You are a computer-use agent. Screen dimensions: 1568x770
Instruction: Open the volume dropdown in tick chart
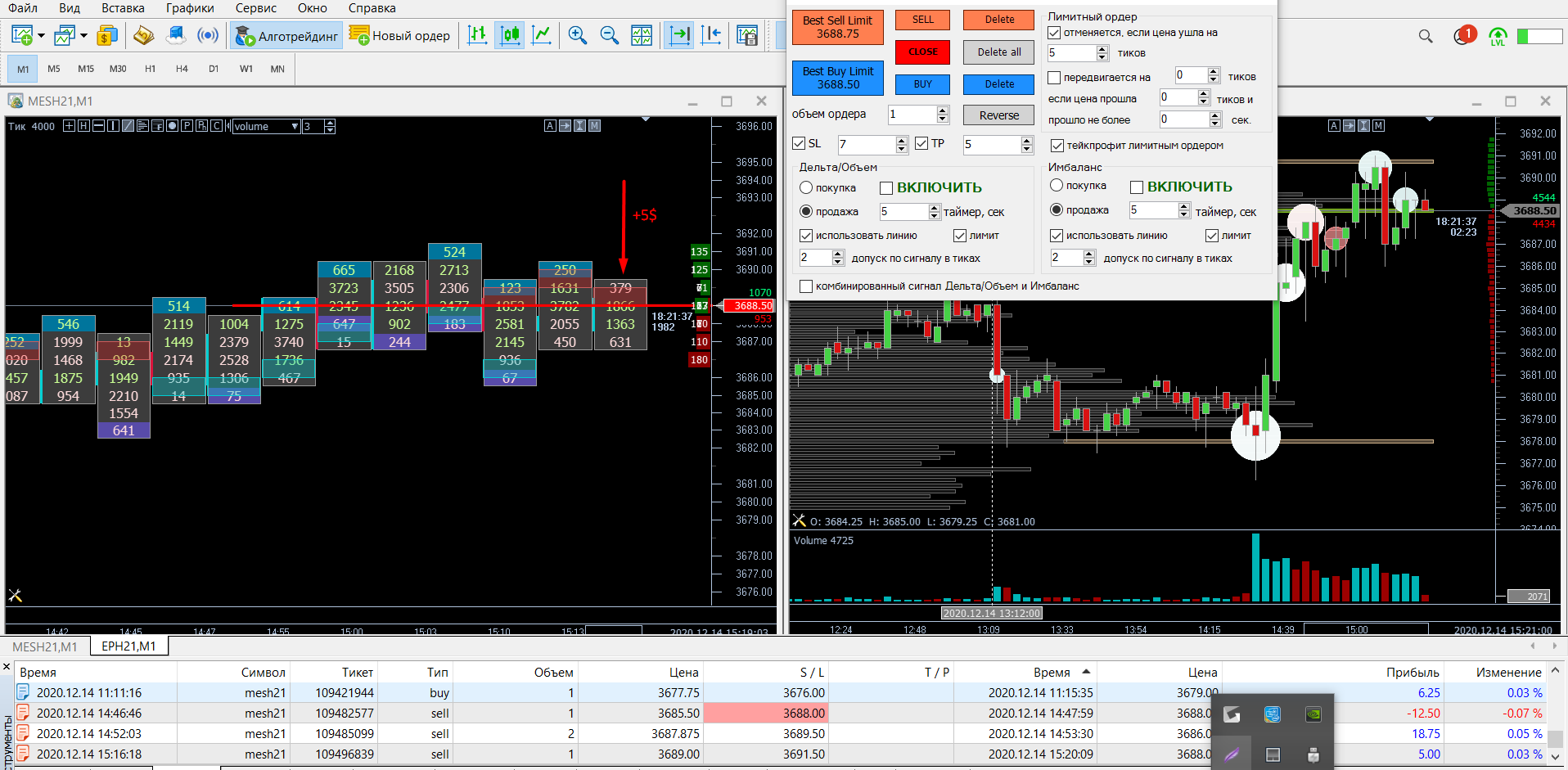coord(266,126)
